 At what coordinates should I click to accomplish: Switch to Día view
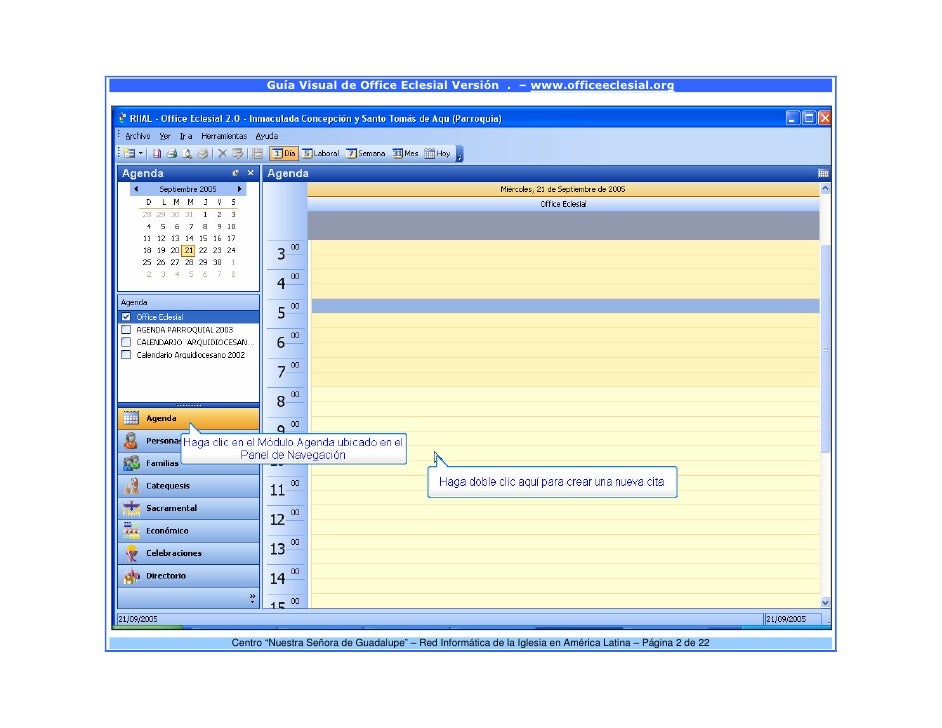284,153
